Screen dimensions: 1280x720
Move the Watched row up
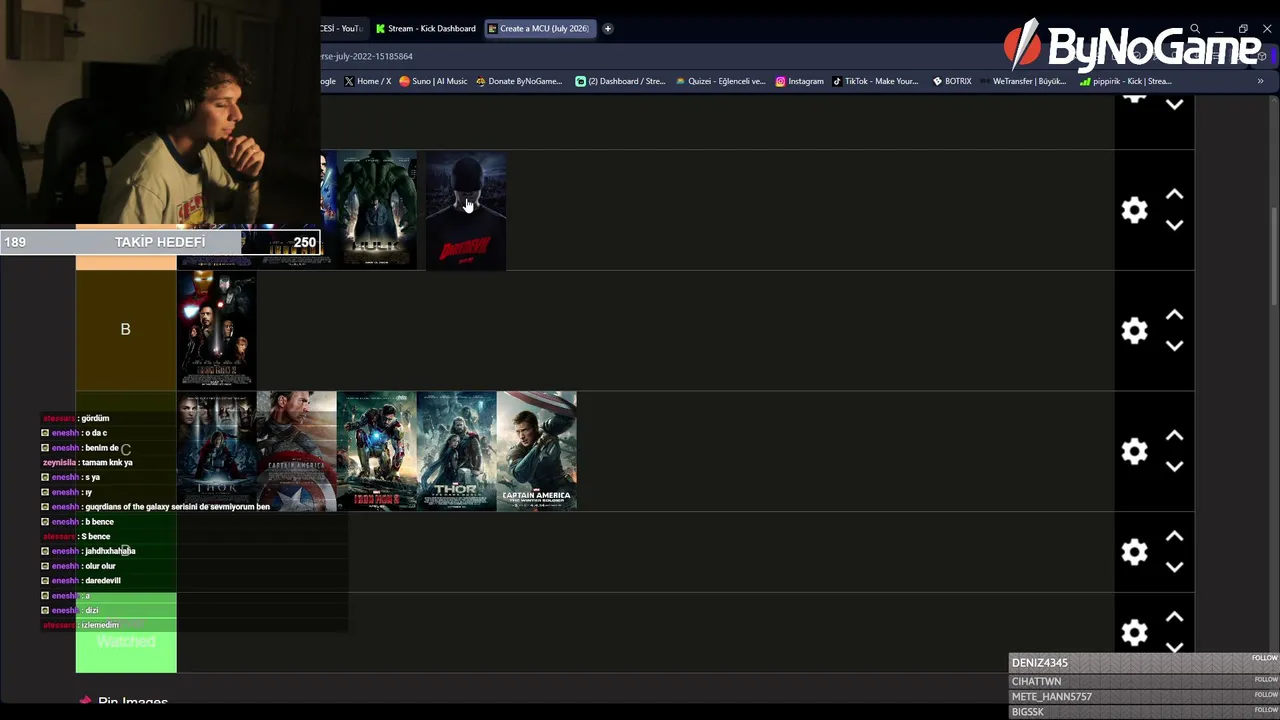[x=1175, y=617]
